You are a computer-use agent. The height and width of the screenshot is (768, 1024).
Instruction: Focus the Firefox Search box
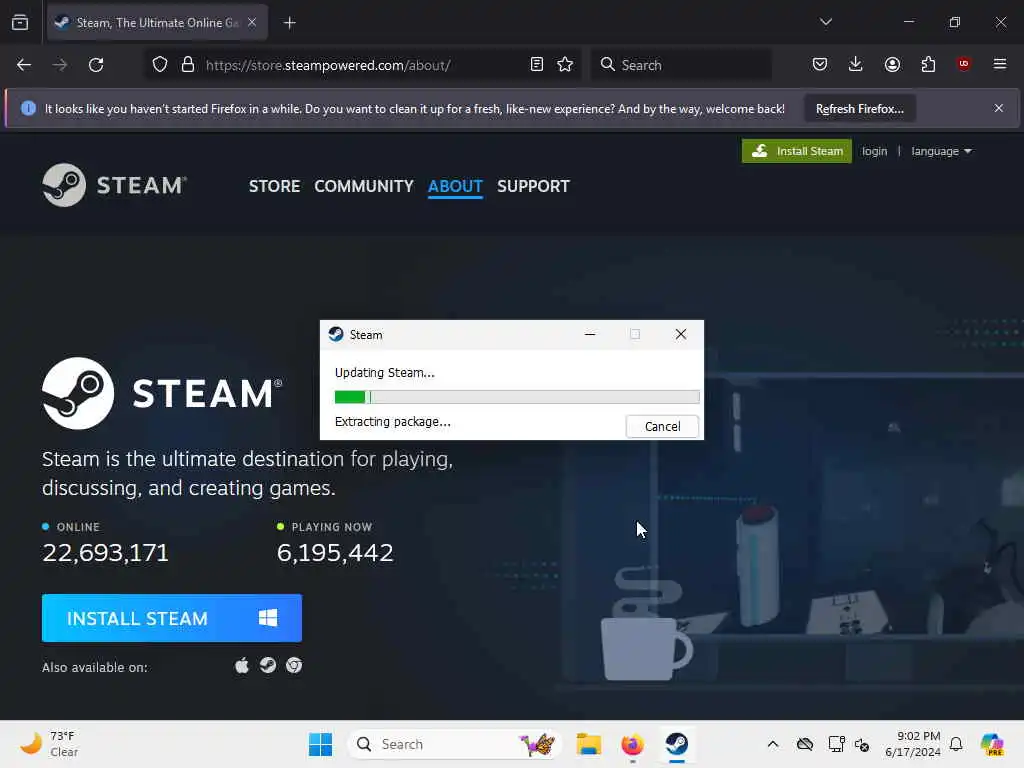(681, 65)
